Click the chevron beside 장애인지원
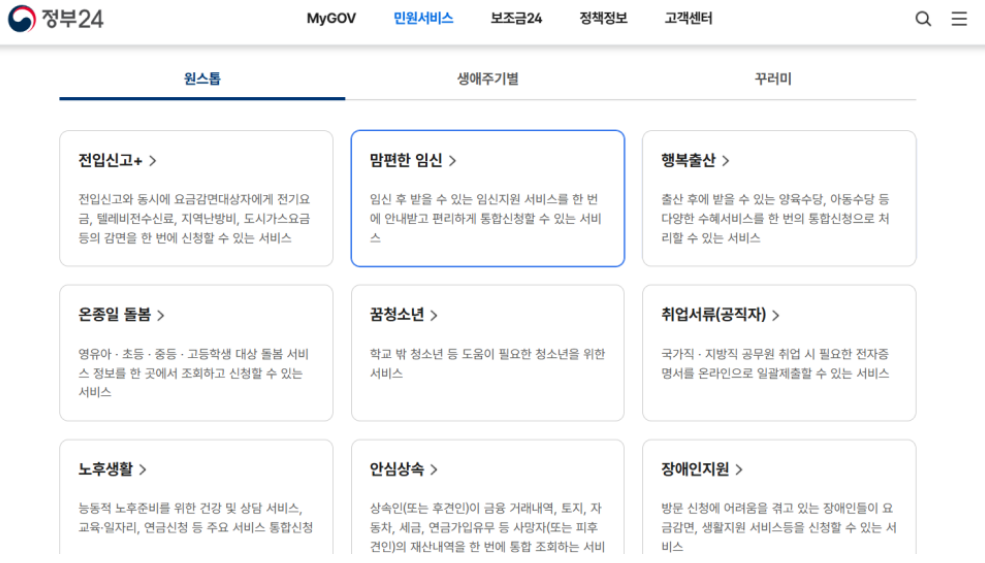 click(739, 469)
